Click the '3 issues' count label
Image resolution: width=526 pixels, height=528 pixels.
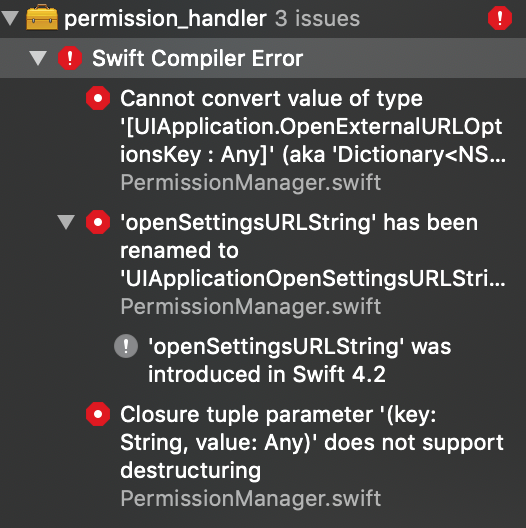[317, 19]
